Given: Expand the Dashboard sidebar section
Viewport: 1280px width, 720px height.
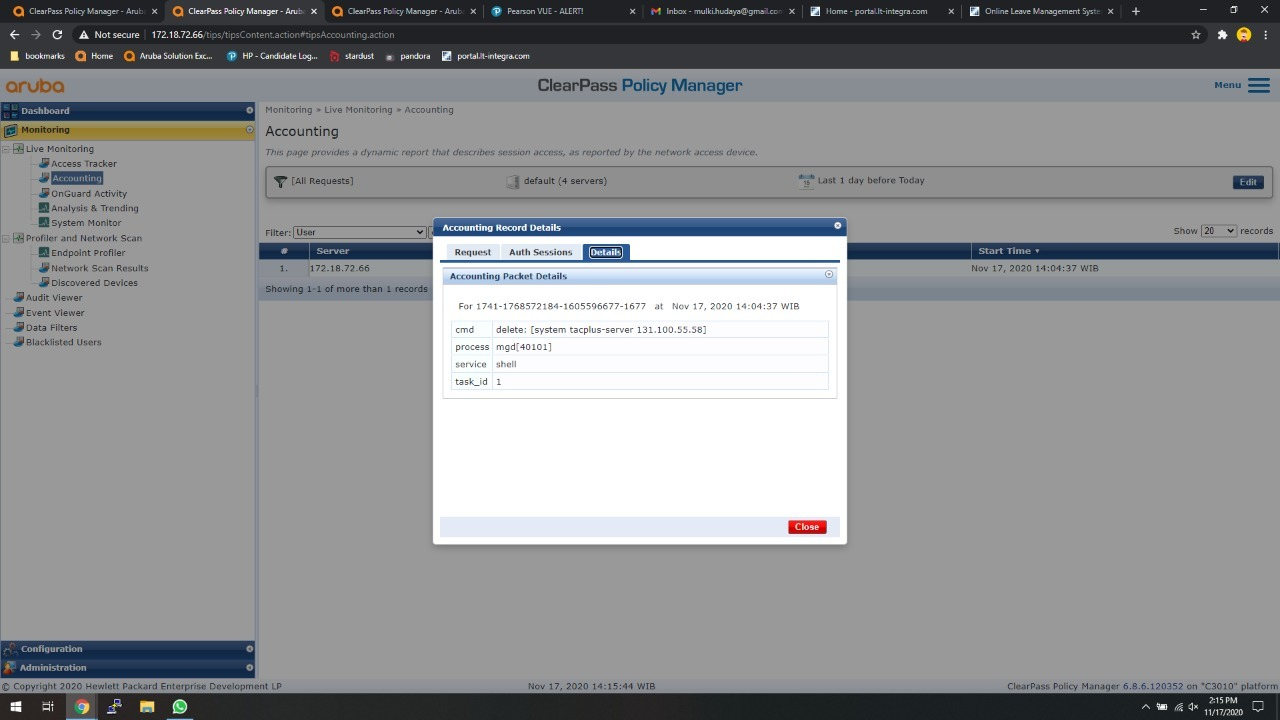Looking at the screenshot, I should click(128, 110).
